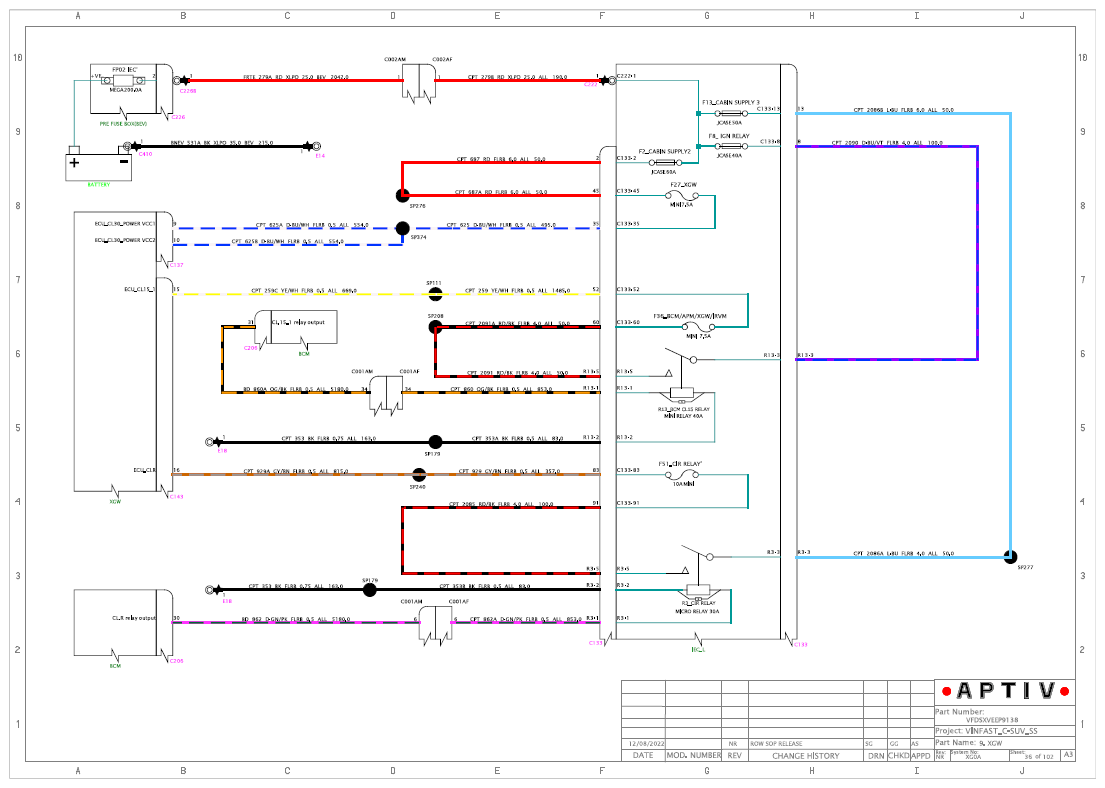The height and width of the screenshot is (788, 1105).
Task: Click the F51_CIR RELAY fuse symbol
Action: click(x=681, y=475)
